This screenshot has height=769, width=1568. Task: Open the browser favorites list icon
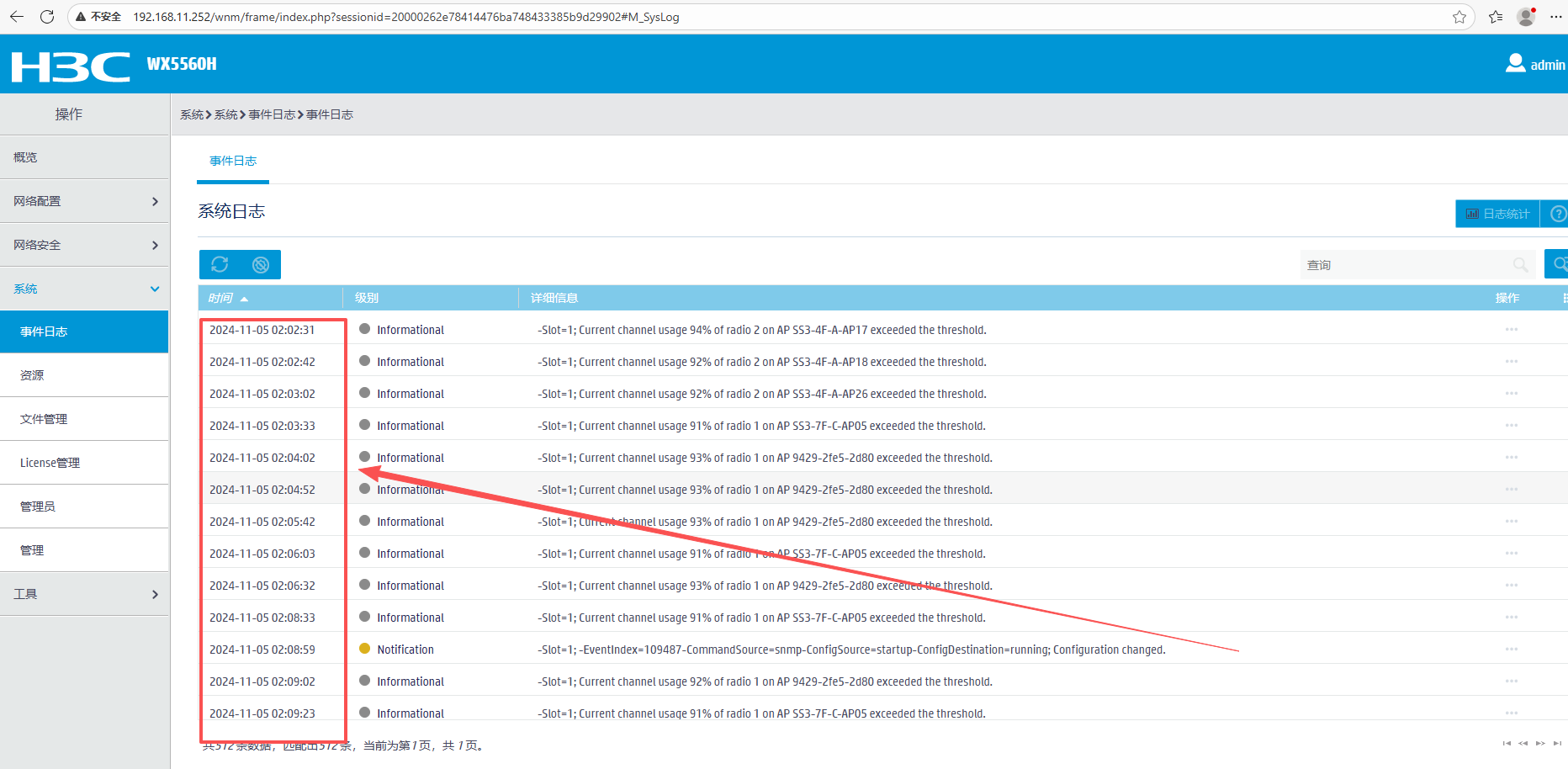(1496, 17)
